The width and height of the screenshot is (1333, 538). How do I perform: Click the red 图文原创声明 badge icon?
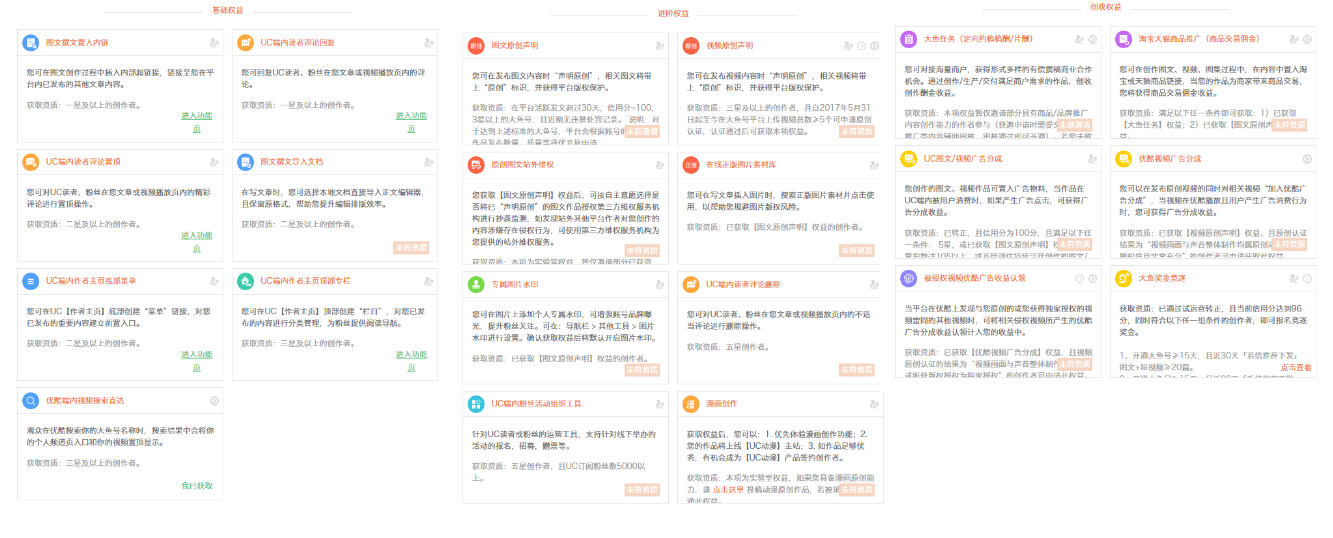(476, 46)
